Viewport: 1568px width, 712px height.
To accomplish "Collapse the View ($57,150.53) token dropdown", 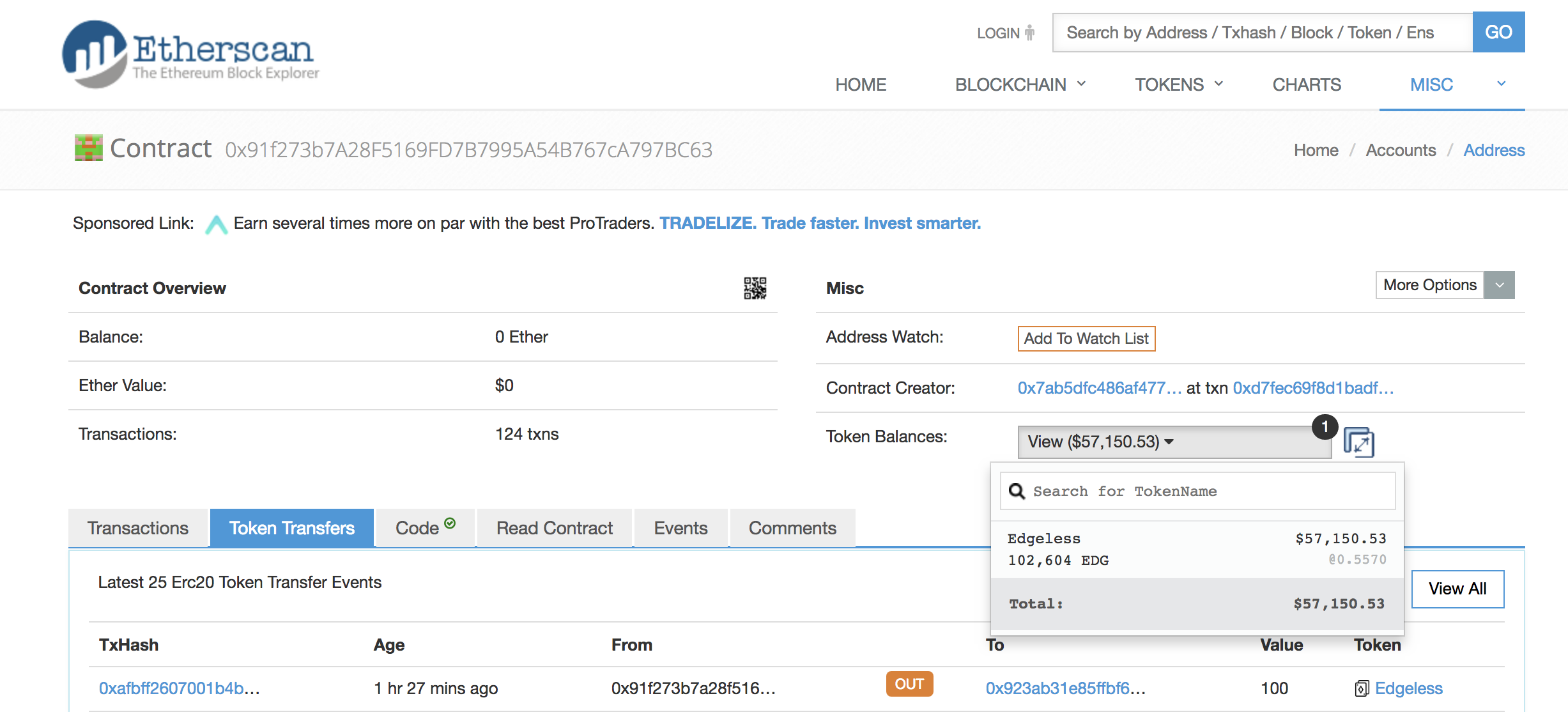I will pyautogui.click(x=1174, y=442).
